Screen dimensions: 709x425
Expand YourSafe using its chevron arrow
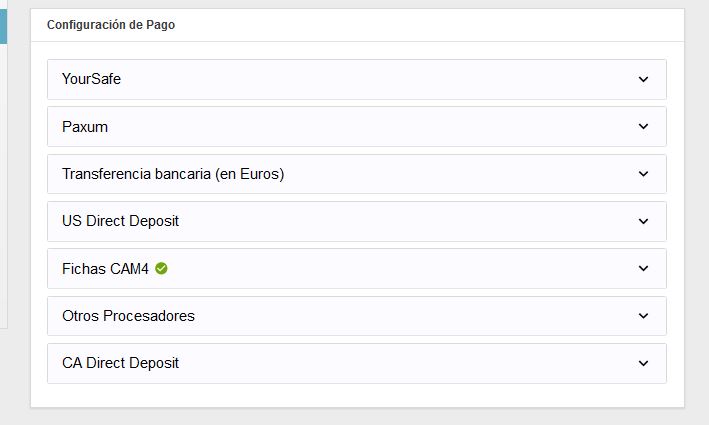pos(643,79)
